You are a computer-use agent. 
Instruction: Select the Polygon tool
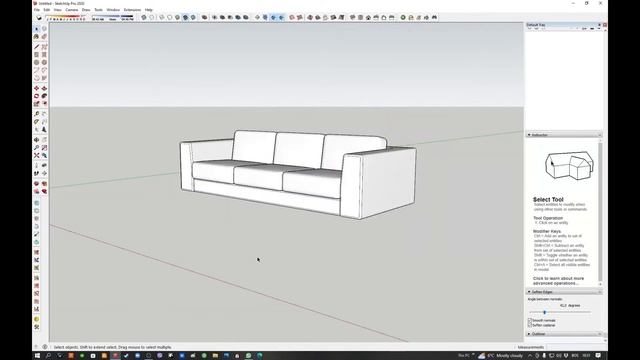click(44, 62)
